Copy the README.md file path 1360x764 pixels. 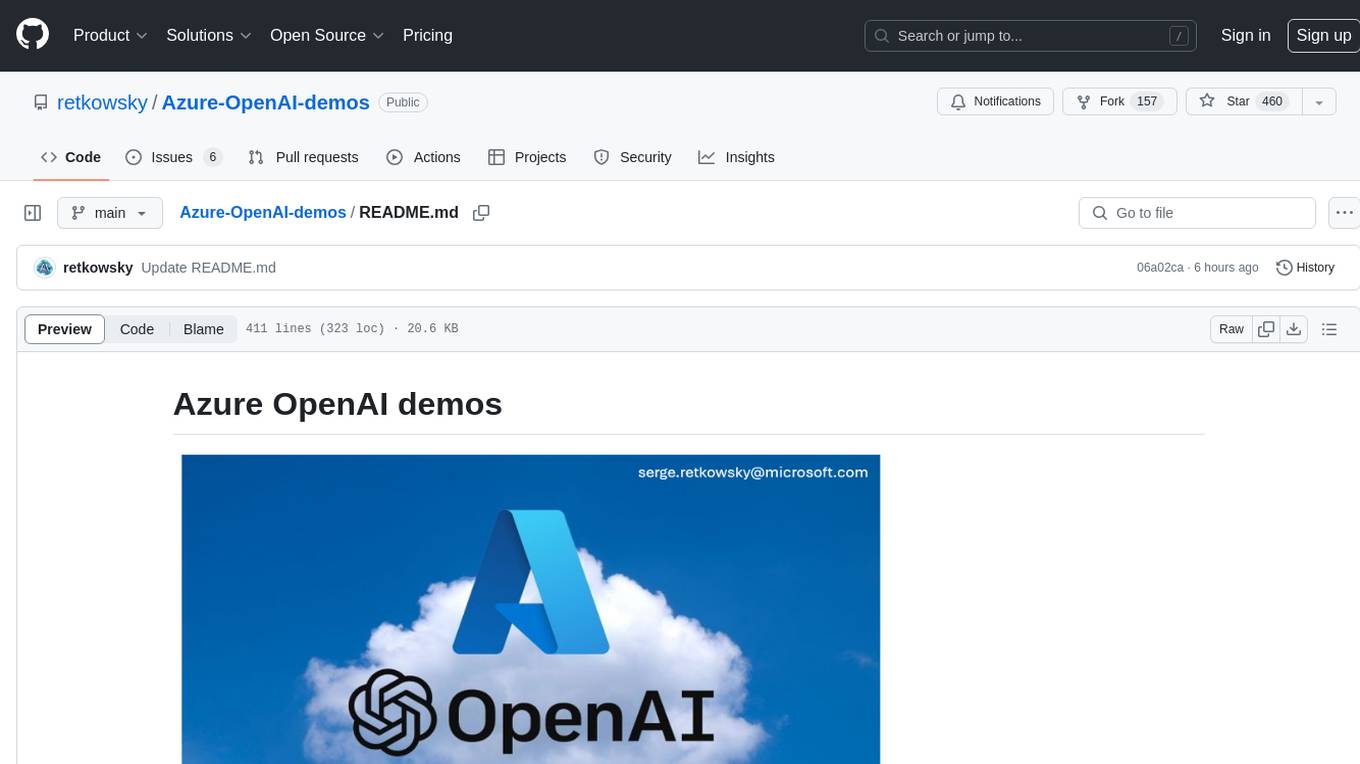[x=481, y=213]
